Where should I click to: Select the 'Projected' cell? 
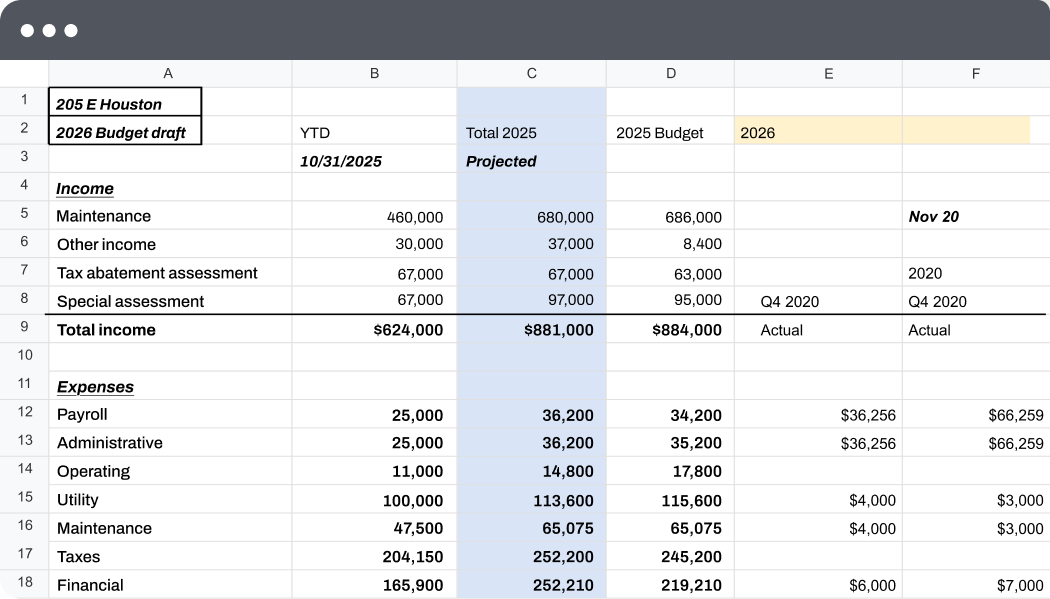tap(532, 159)
